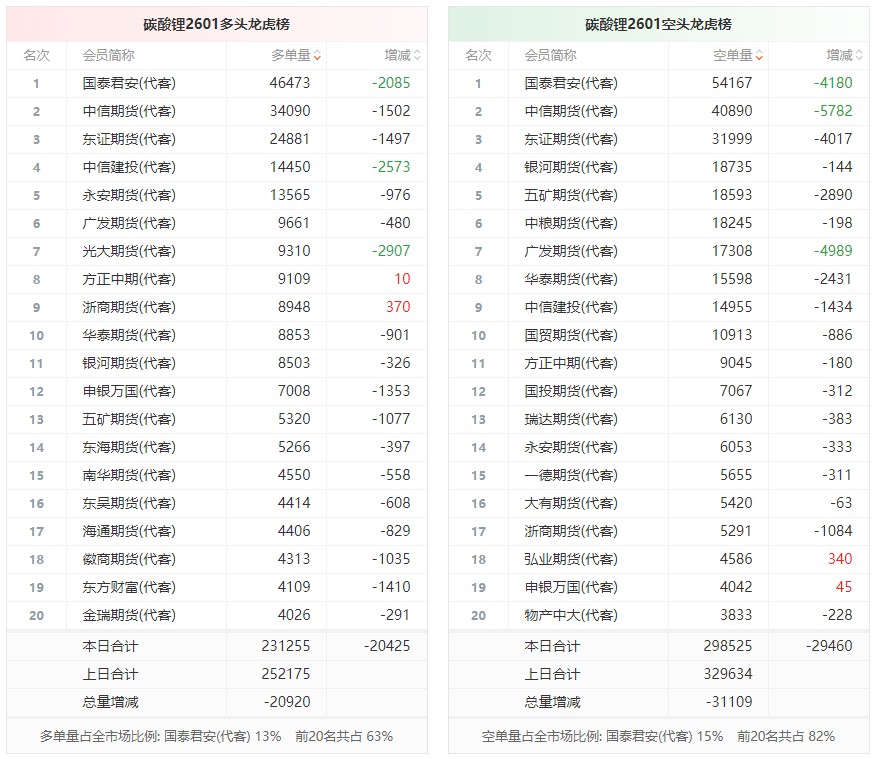Select 华泰期货(代客) in short table

pyautogui.click(x=571, y=279)
